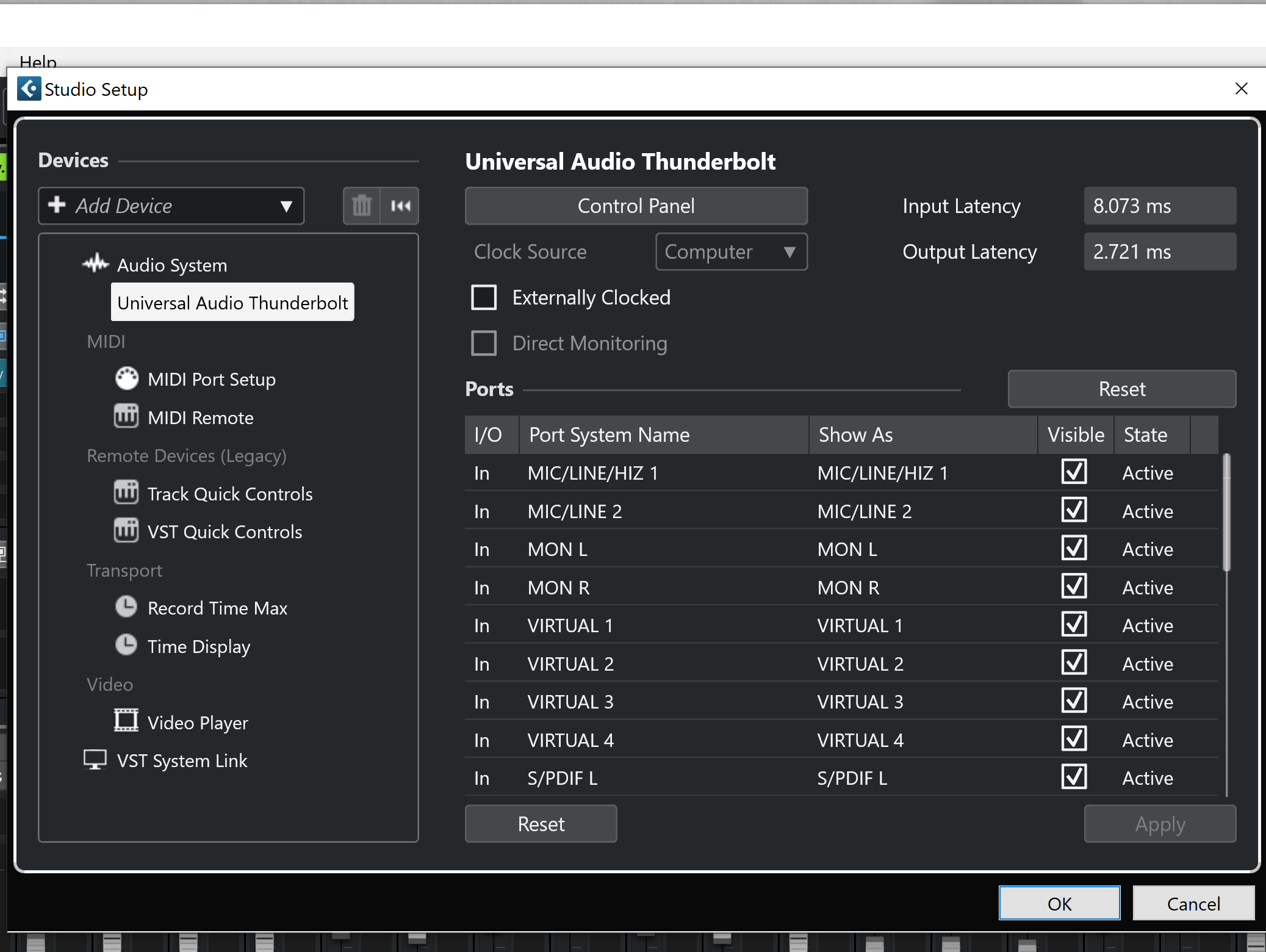Select the MIDI Remote keyboard icon
This screenshot has width=1266, height=952.
click(x=126, y=417)
